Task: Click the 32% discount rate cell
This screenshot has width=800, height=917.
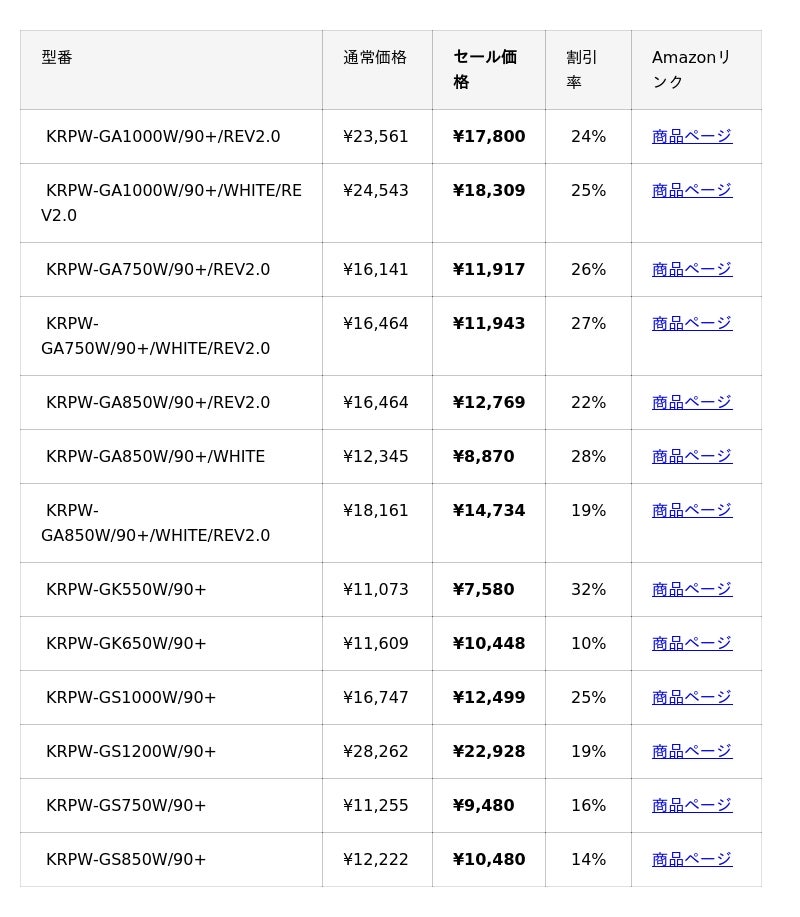Action: click(588, 589)
